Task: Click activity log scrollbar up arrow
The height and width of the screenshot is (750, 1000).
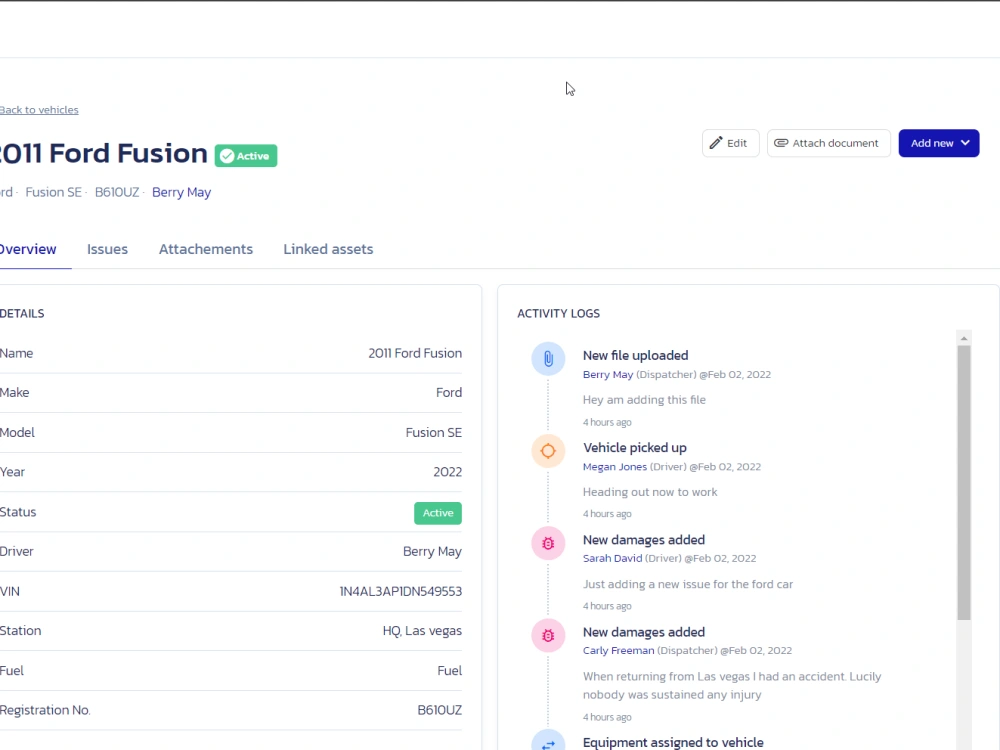Action: click(x=964, y=338)
